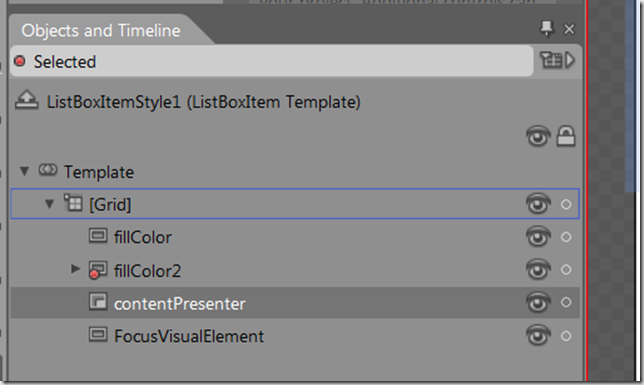The width and height of the screenshot is (644, 385).
Task: Hide the FocusVisualElement layer
Action: 538,336
